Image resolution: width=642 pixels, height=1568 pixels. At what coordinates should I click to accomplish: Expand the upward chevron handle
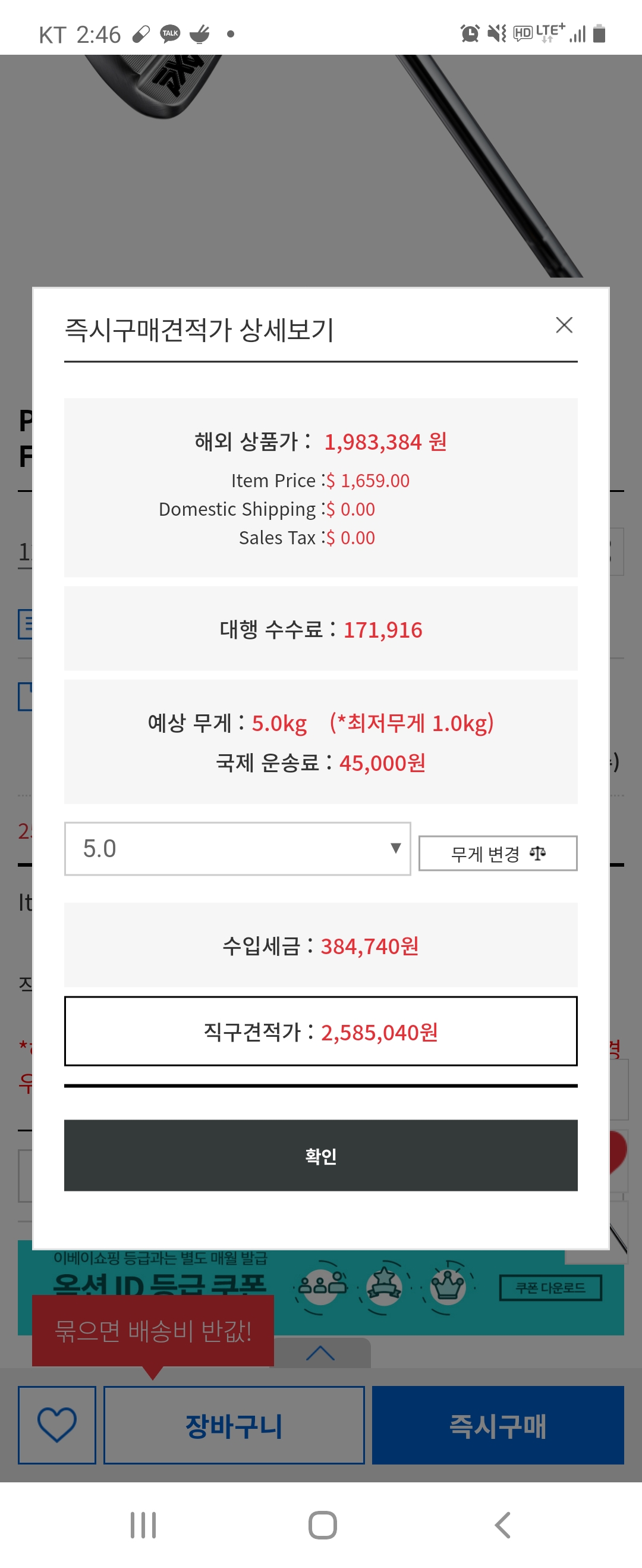pyautogui.click(x=320, y=1353)
